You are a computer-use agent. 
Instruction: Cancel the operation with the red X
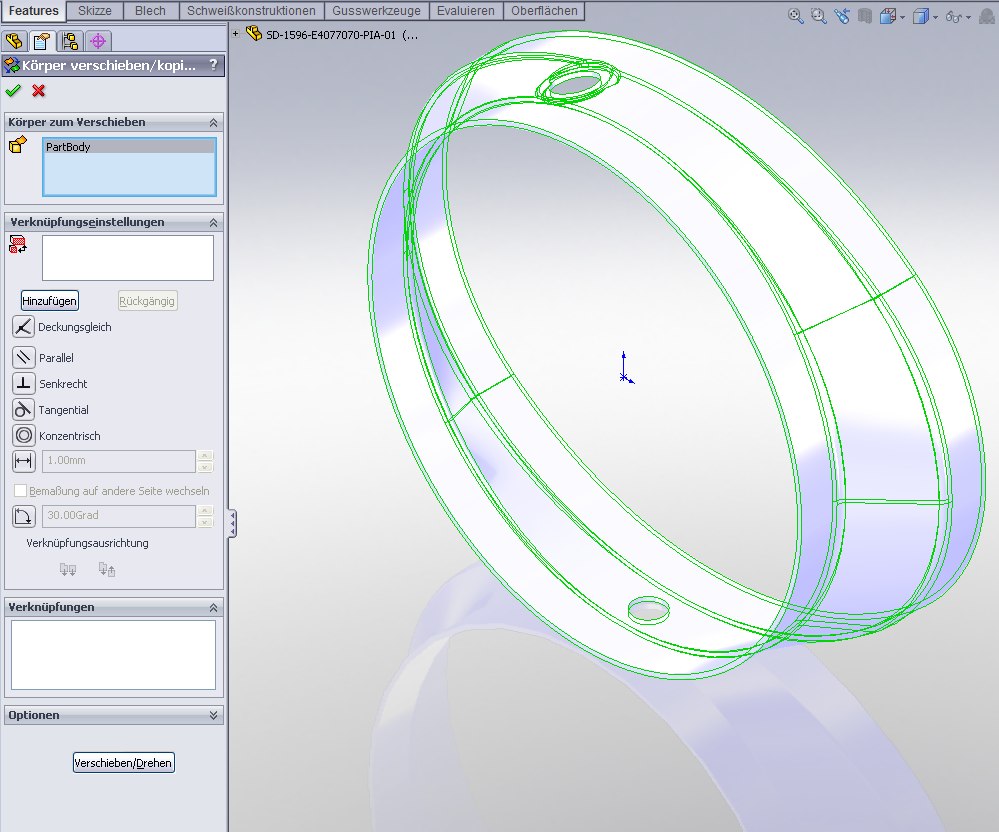coord(39,91)
